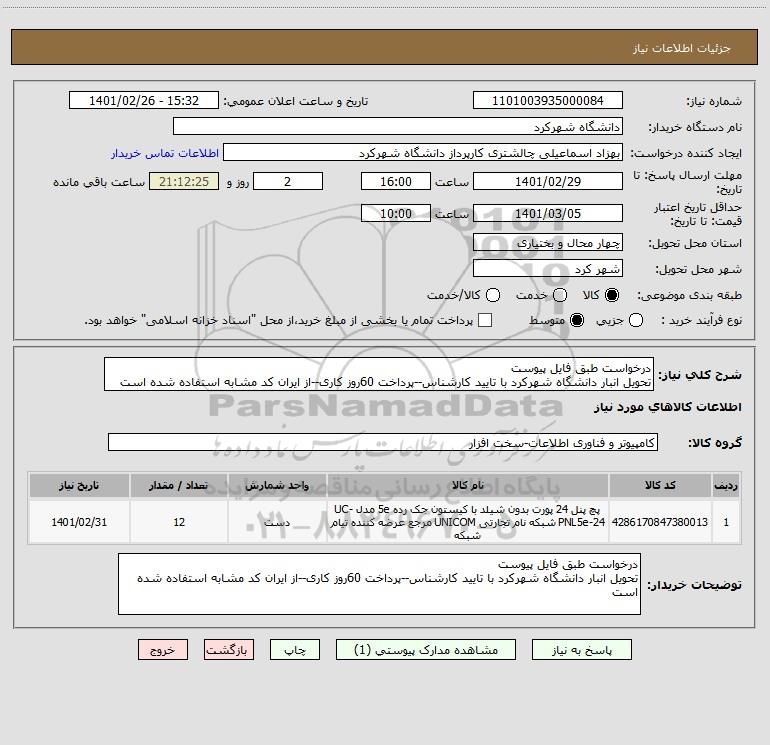Click the اطلاعات کالاهای مورد نیاز heading
The width and height of the screenshot is (770, 745).
tap(667, 407)
